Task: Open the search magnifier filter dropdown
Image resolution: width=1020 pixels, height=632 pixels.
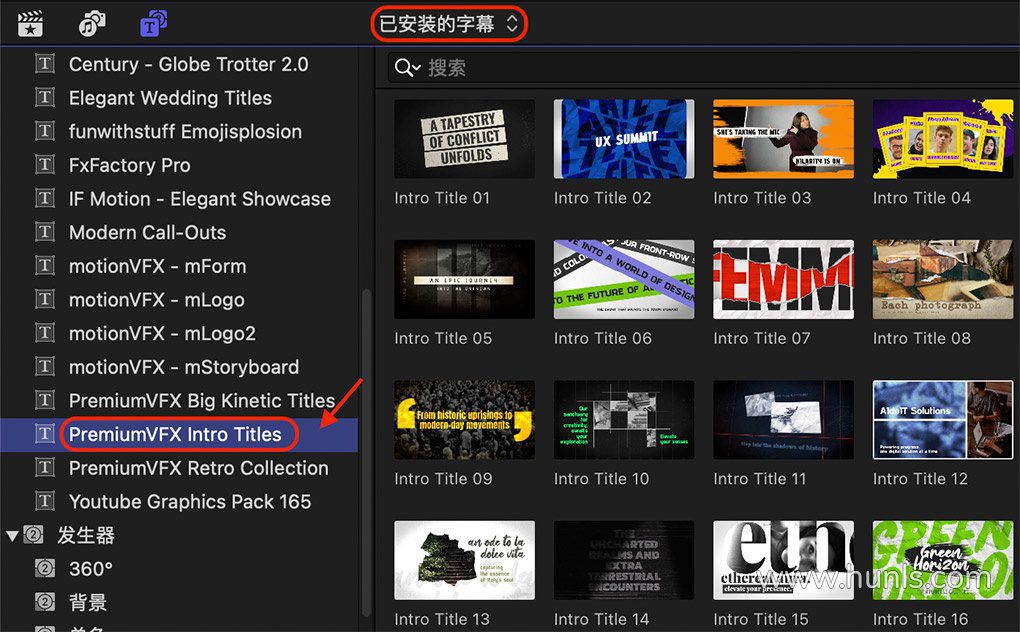Action: coord(408,68)
